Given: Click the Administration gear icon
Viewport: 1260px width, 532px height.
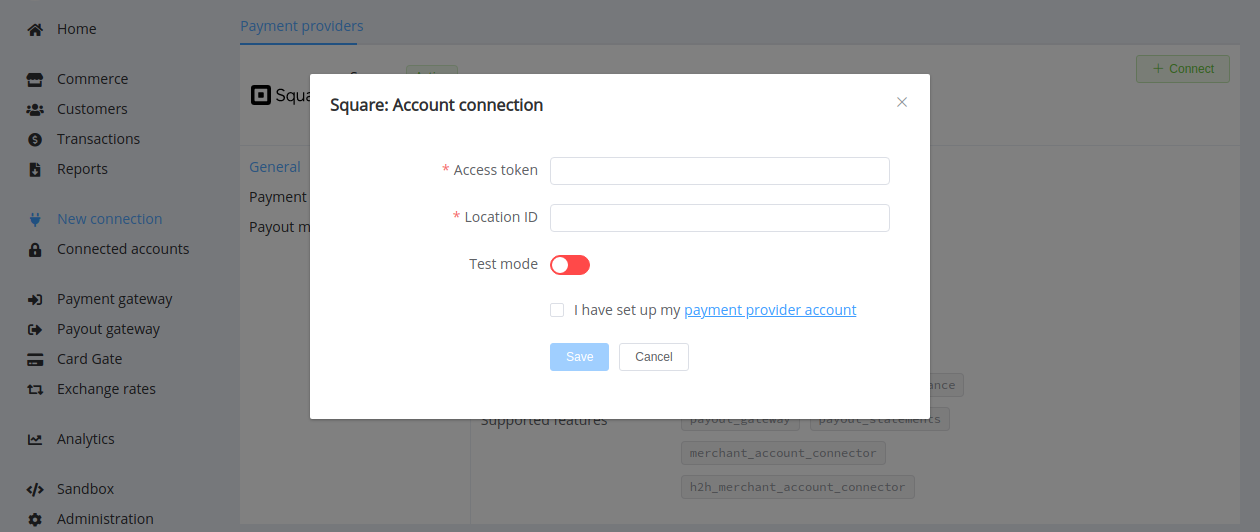Looking at the screenshot, I should [35, 519].
